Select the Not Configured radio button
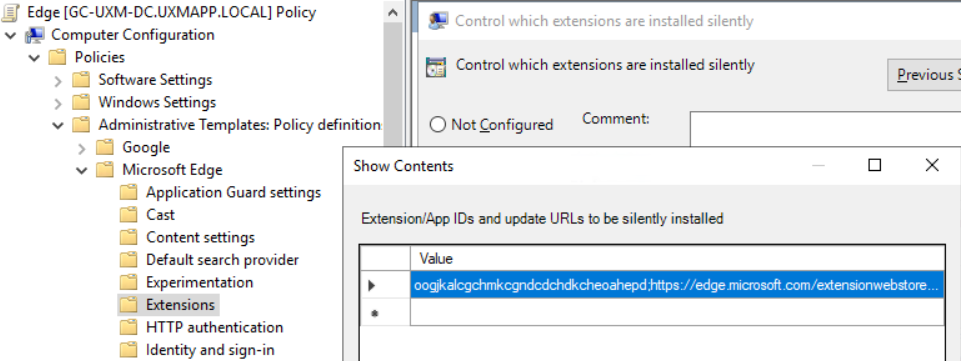 437,125
